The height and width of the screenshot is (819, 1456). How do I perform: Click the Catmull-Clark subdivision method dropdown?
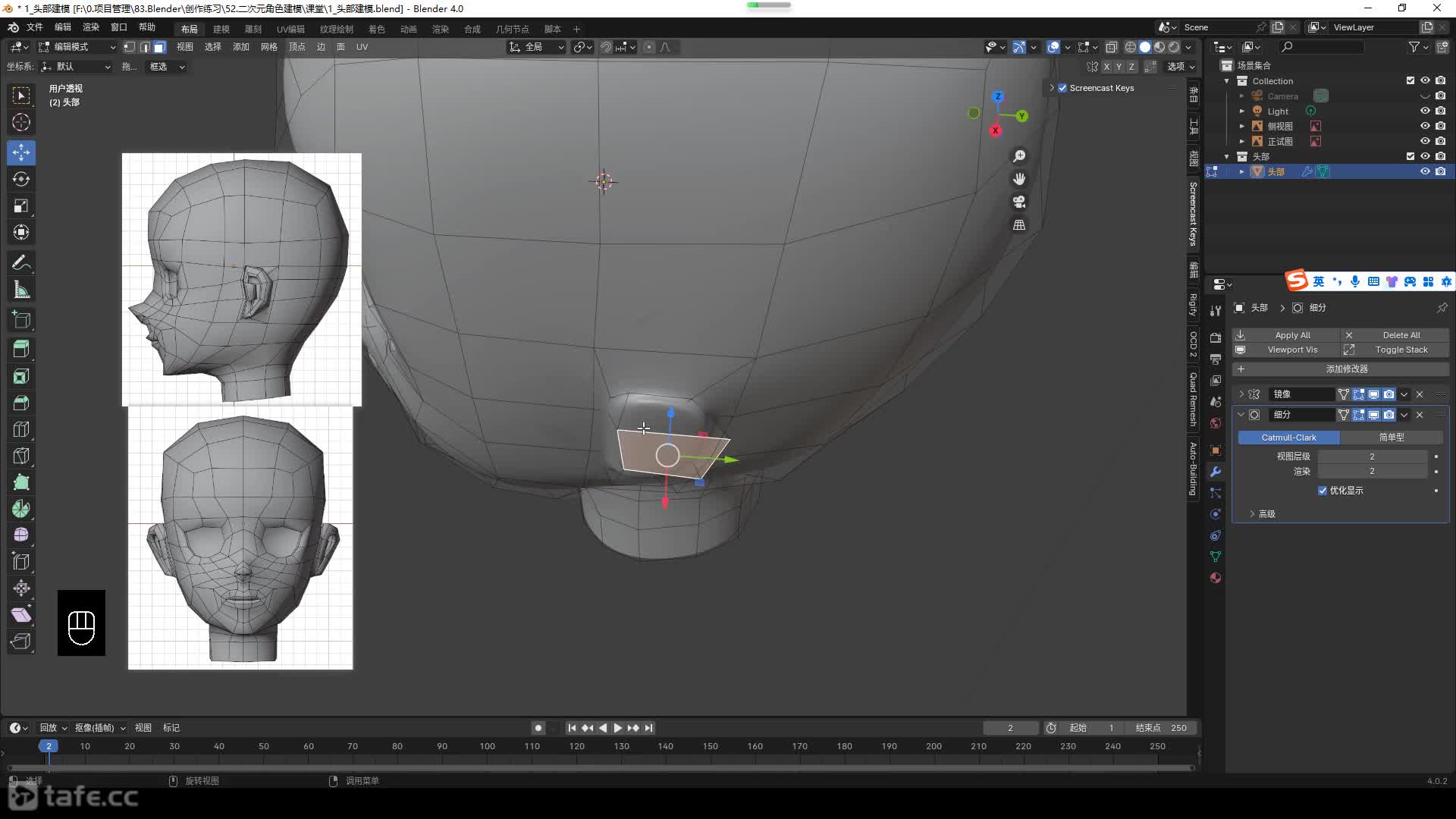[1289, 437]
